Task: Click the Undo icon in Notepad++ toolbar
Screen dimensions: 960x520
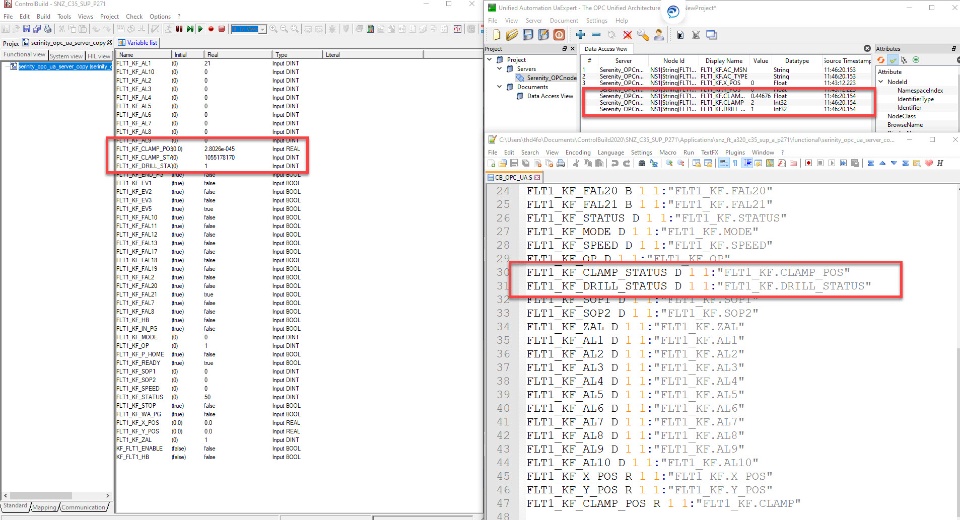Action: [x=616, y=163]
